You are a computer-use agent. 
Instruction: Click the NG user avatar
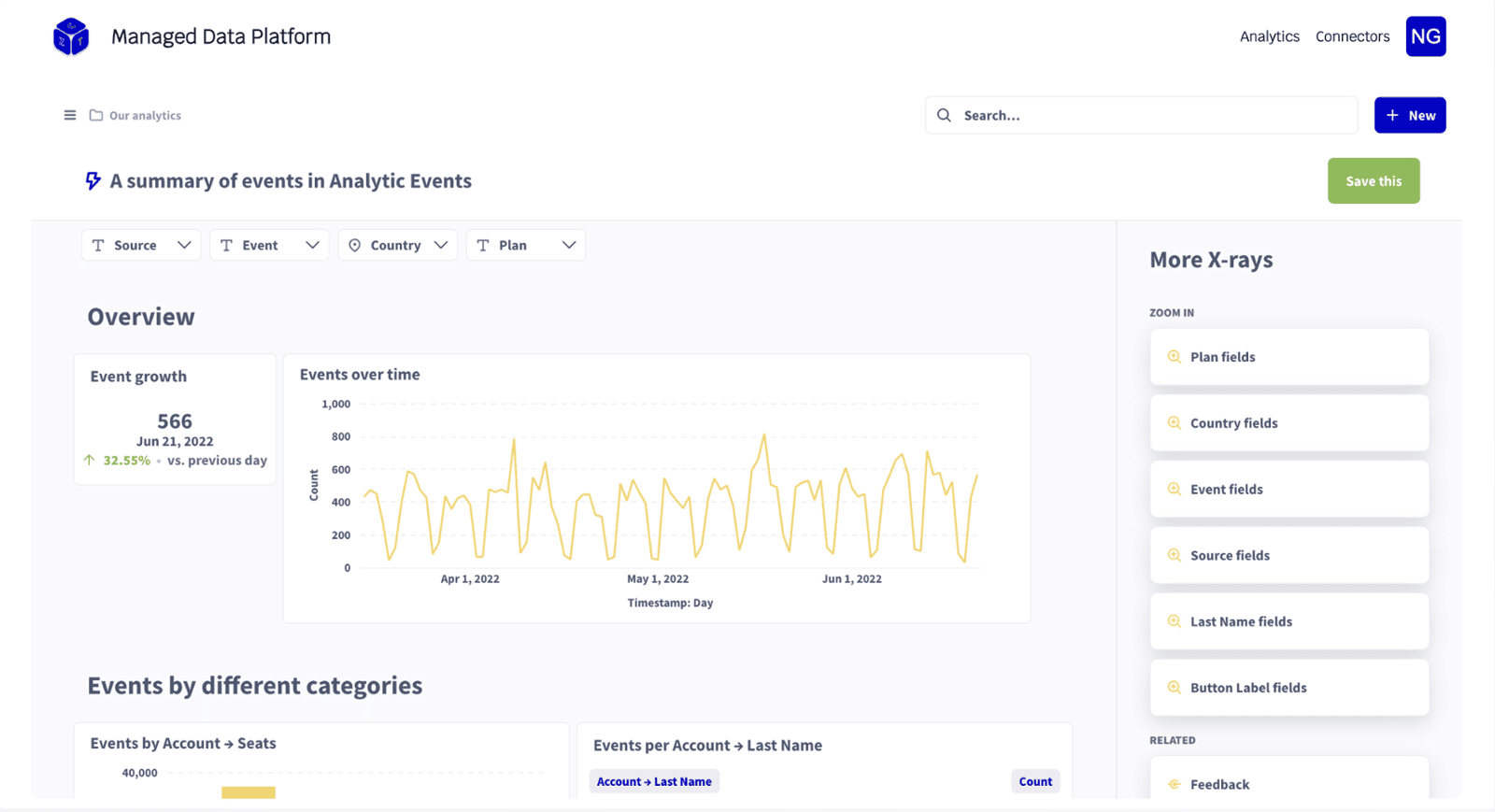coord(1425,36)
